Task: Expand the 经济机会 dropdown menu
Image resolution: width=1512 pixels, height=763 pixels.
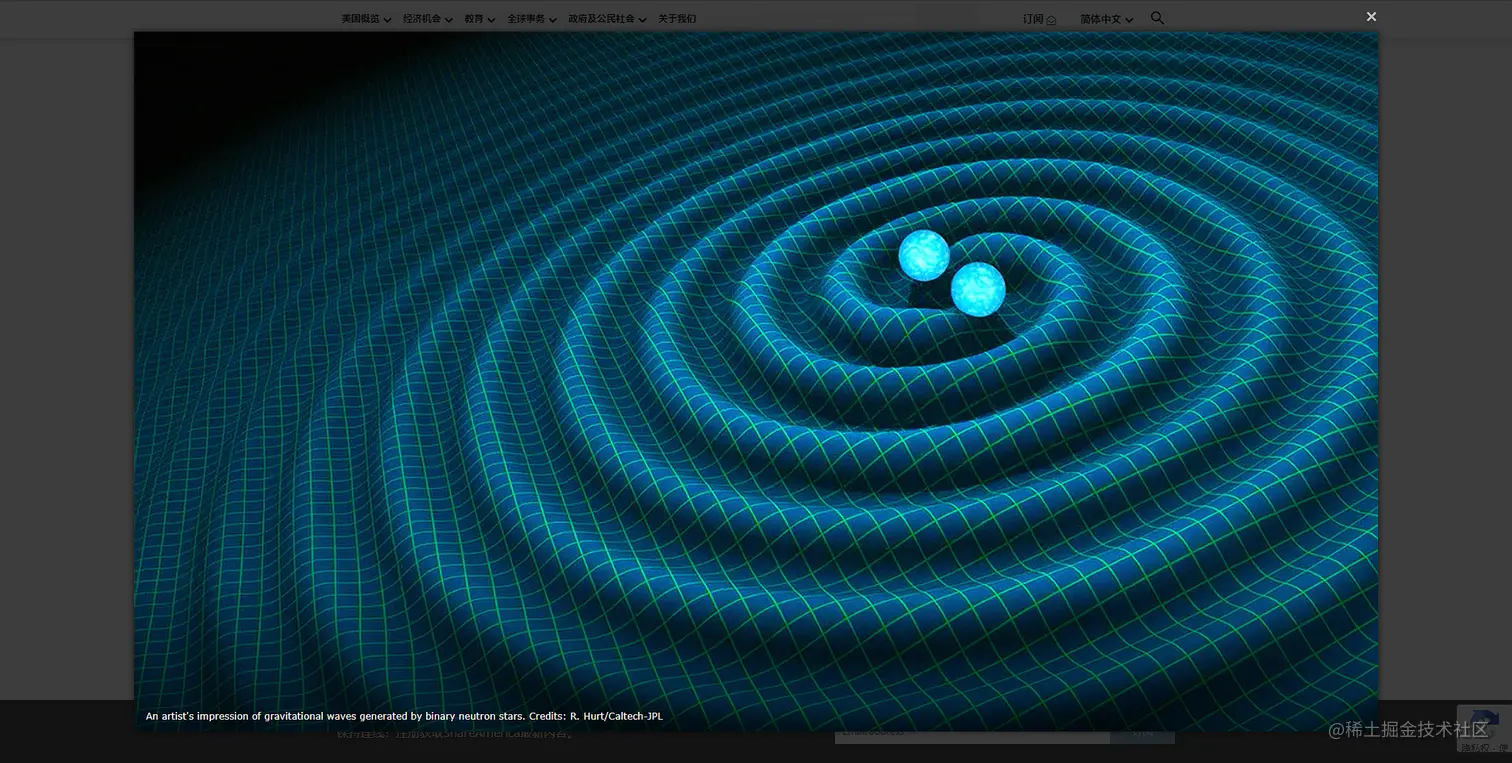Action: coord(428,19)
